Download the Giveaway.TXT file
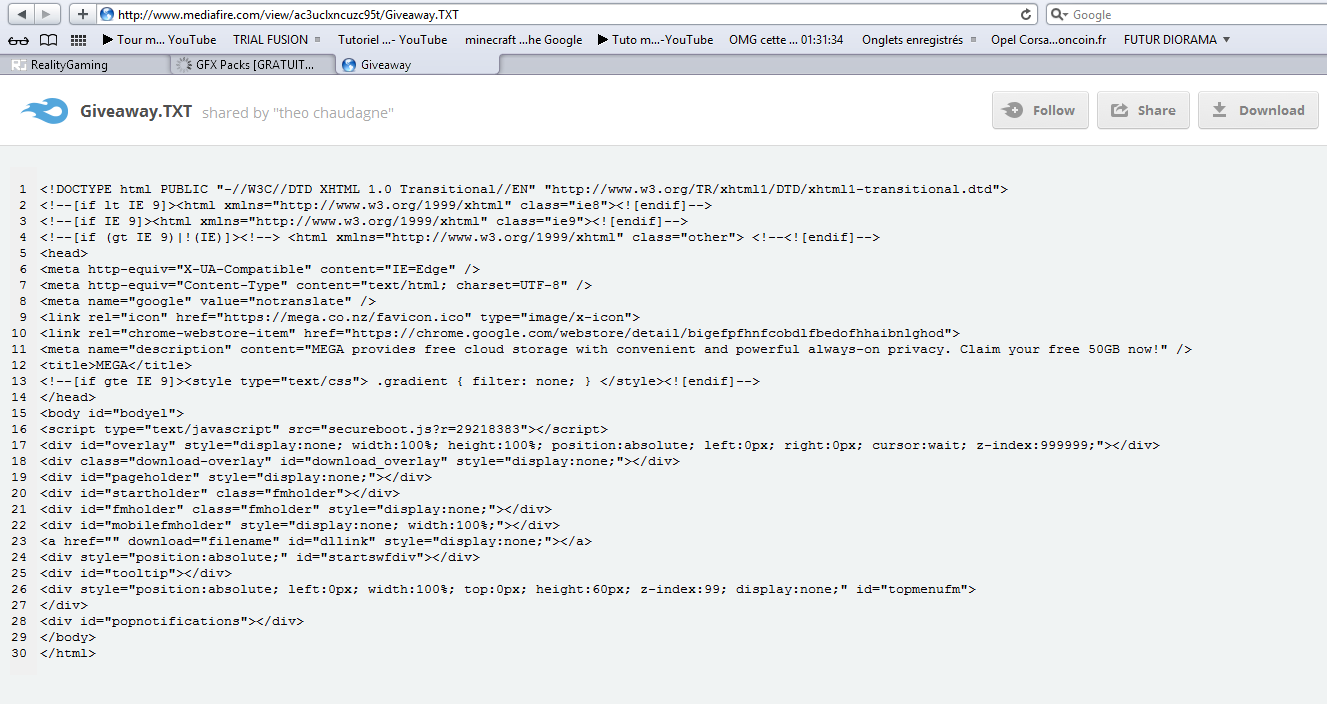The width and height of the screenshot is (1327, 704). (1257, 110)
